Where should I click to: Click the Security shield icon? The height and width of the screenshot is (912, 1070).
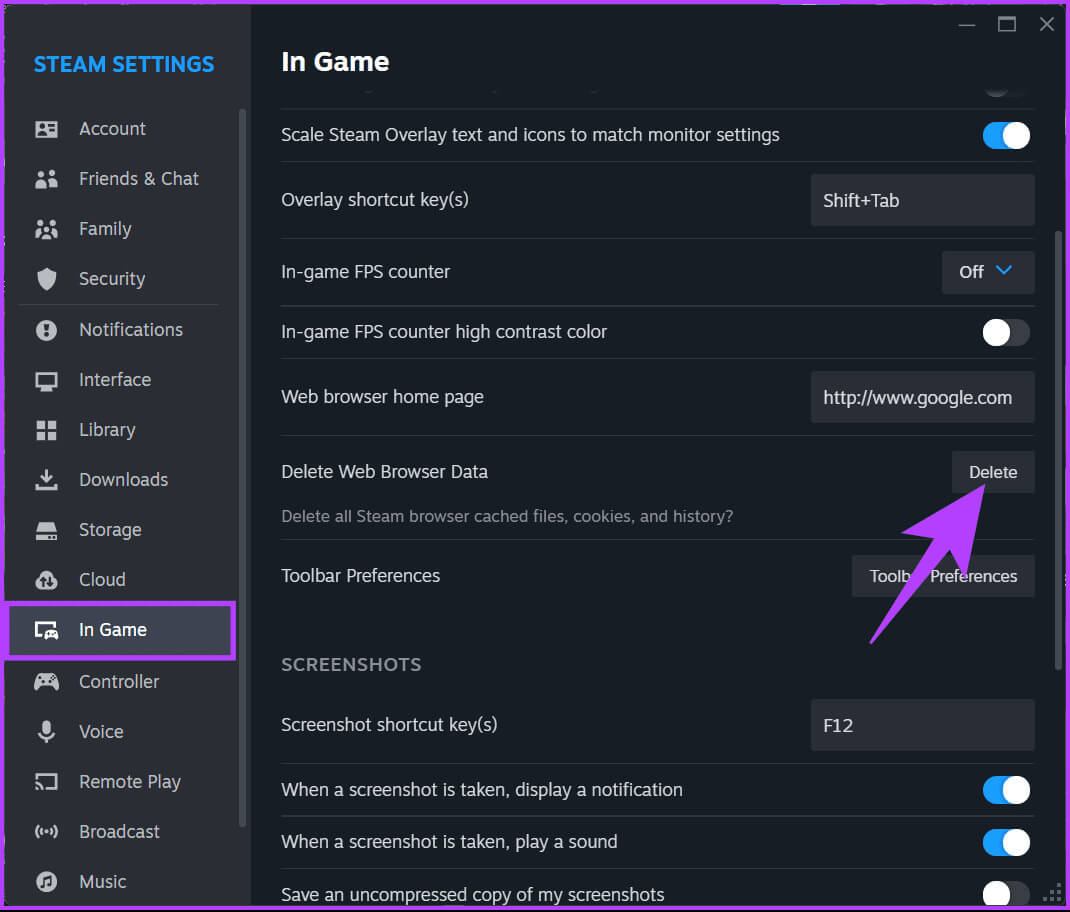tap(46, 279)
